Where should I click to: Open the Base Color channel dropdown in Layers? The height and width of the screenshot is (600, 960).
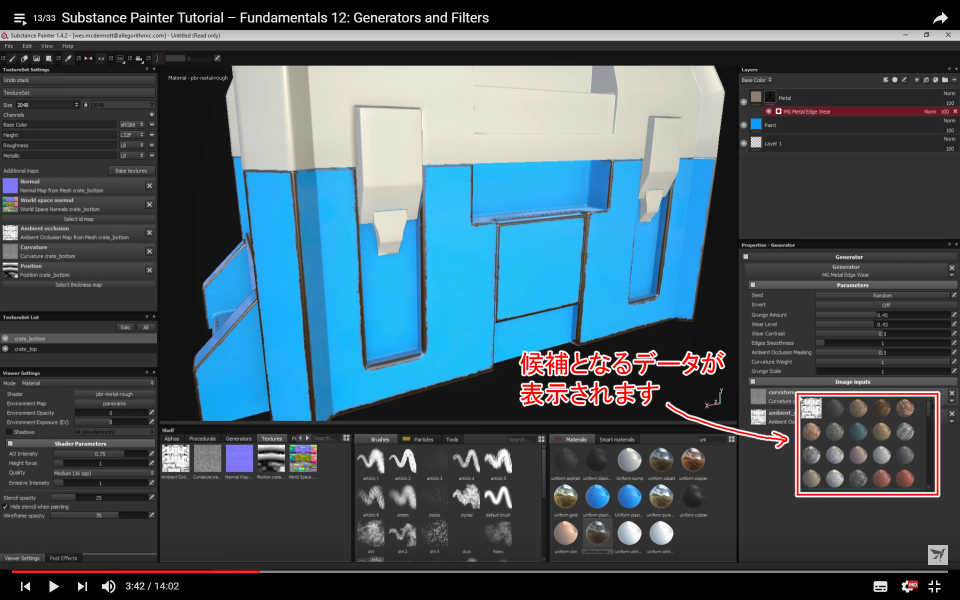click(x=757, y=80)
